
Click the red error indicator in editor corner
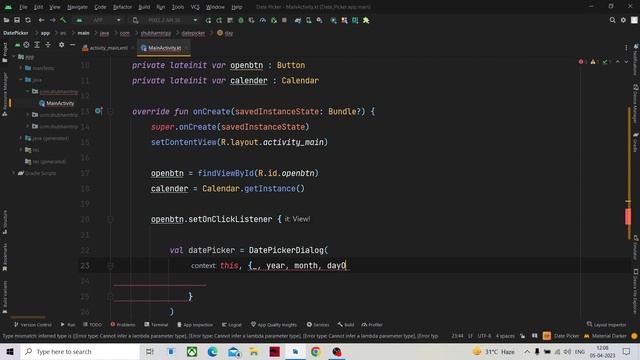coord(581,62)
